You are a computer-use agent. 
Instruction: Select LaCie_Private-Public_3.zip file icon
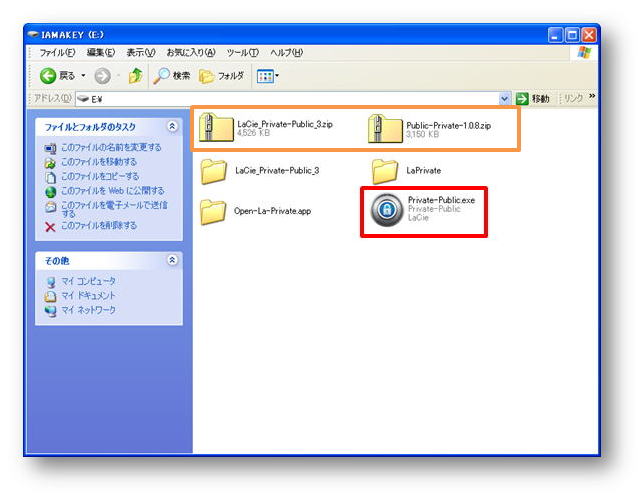pos(216,127)
